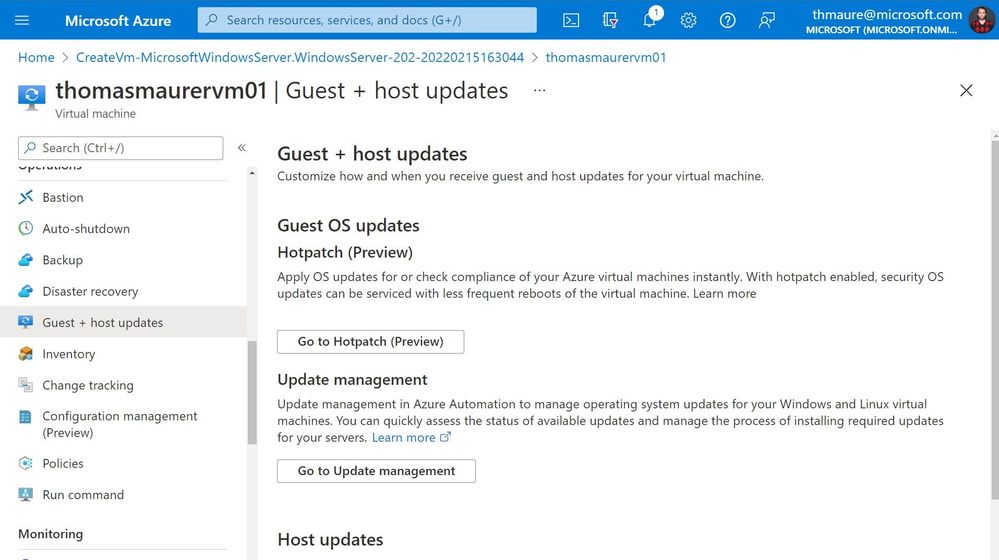Viewport: 999px width, 560px height.
Task: Focus the sidebar Search (Ctrl+/) field
Action: 121,148
